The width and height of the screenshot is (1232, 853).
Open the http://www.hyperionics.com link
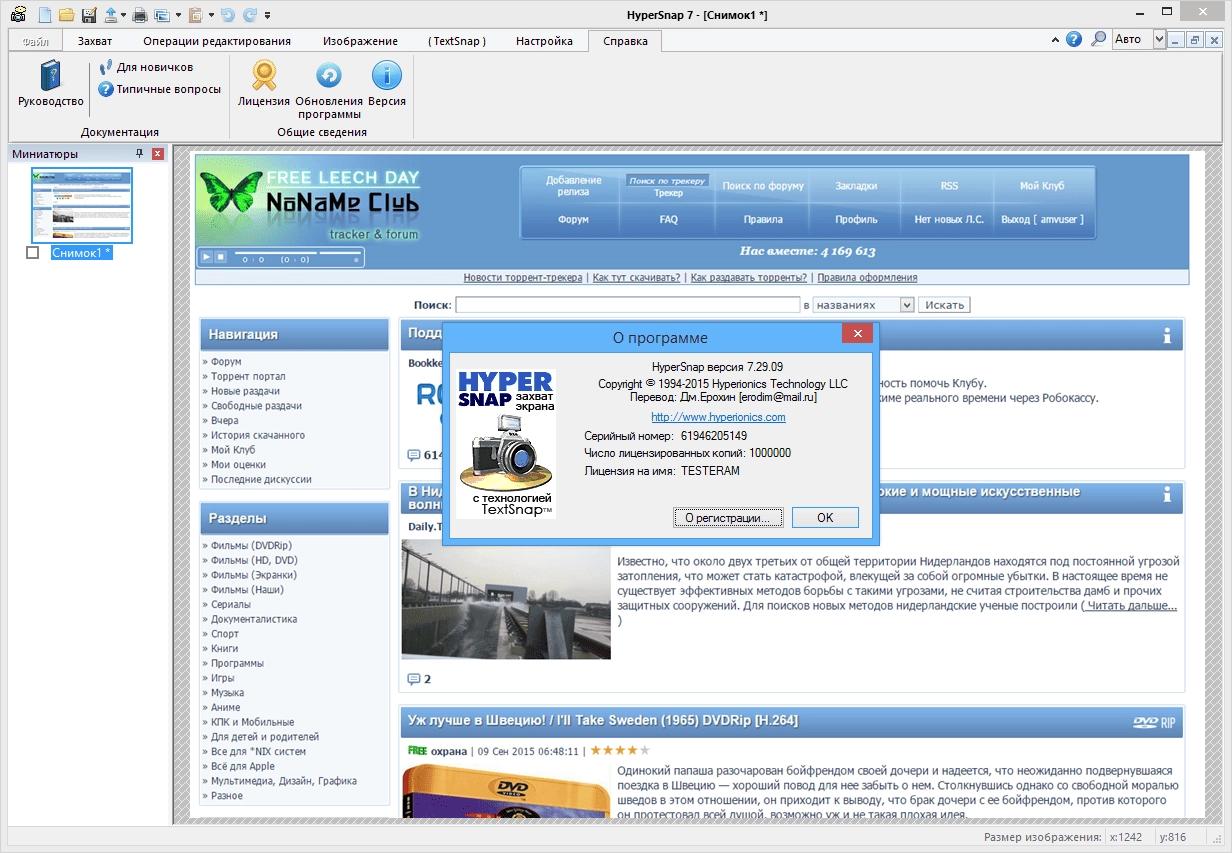point(718,417)
